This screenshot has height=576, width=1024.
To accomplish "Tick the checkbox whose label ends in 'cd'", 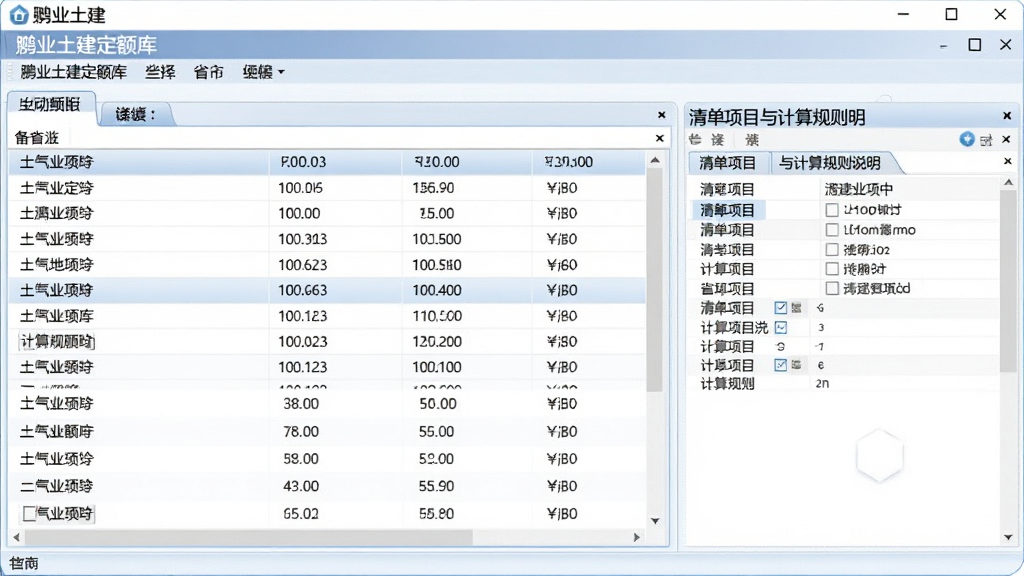I will (x=832, y=288).
